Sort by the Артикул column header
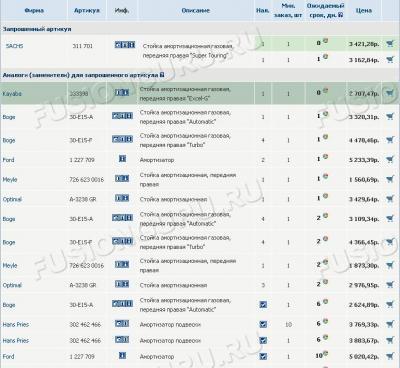This screenshot has height=368, width=400. click(87, 10)
